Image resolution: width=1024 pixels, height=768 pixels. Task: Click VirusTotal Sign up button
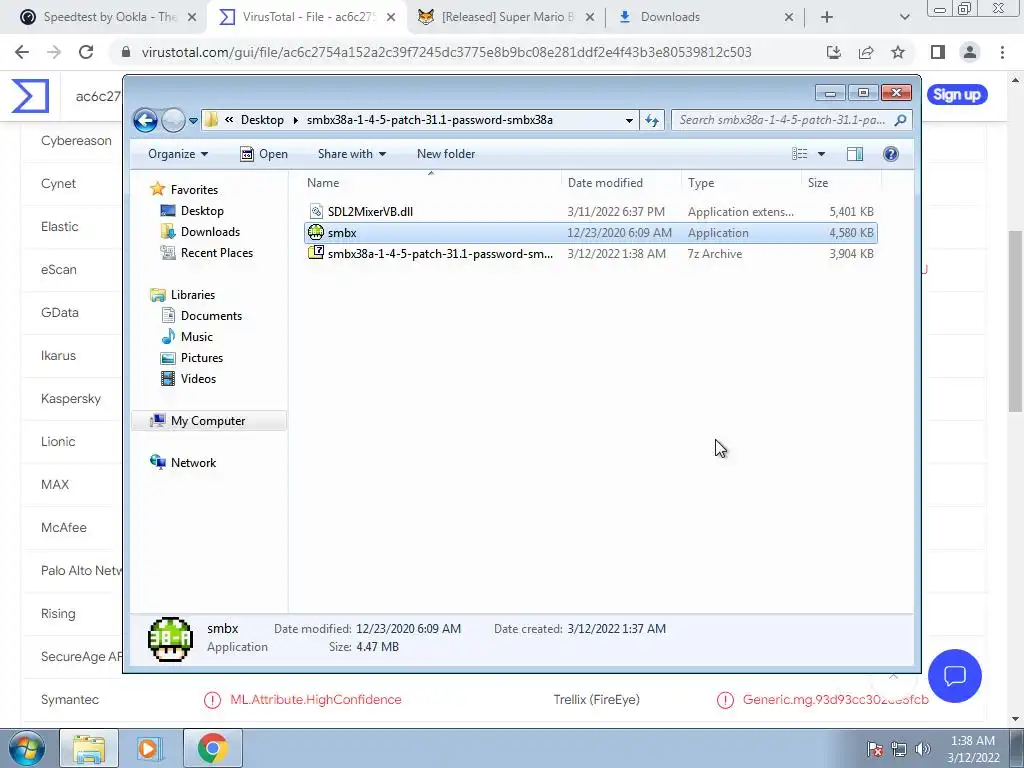957,95
